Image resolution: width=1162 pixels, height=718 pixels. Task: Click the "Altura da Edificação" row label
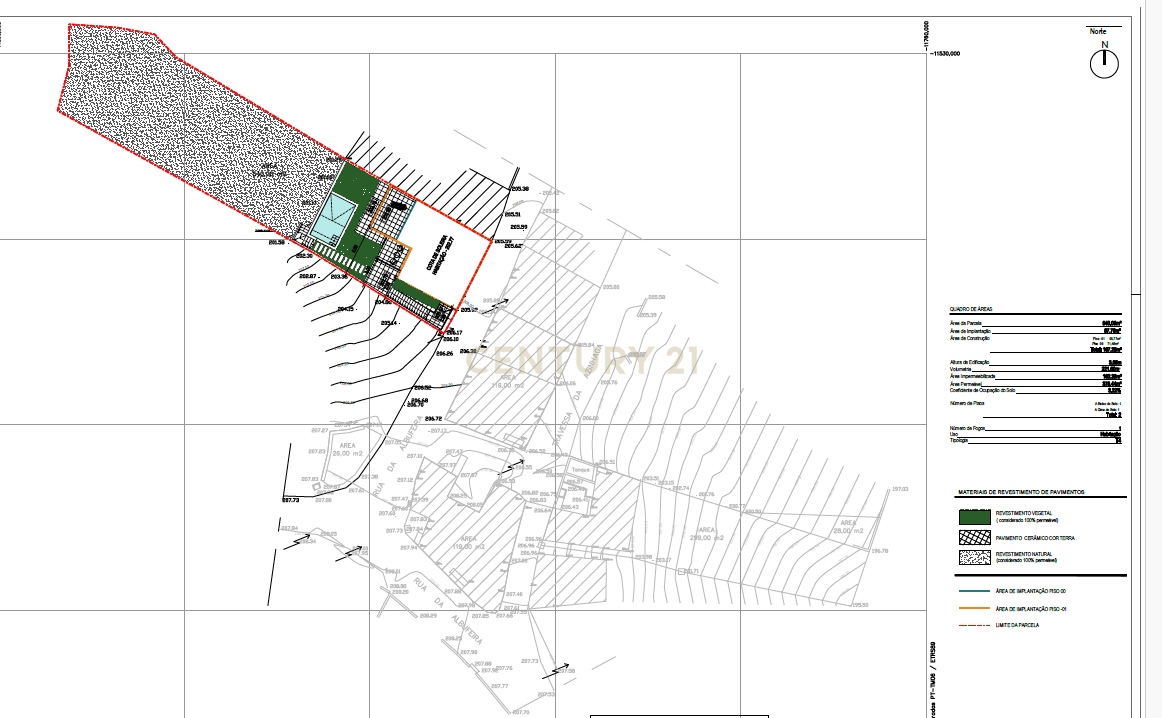pos(970,362)
